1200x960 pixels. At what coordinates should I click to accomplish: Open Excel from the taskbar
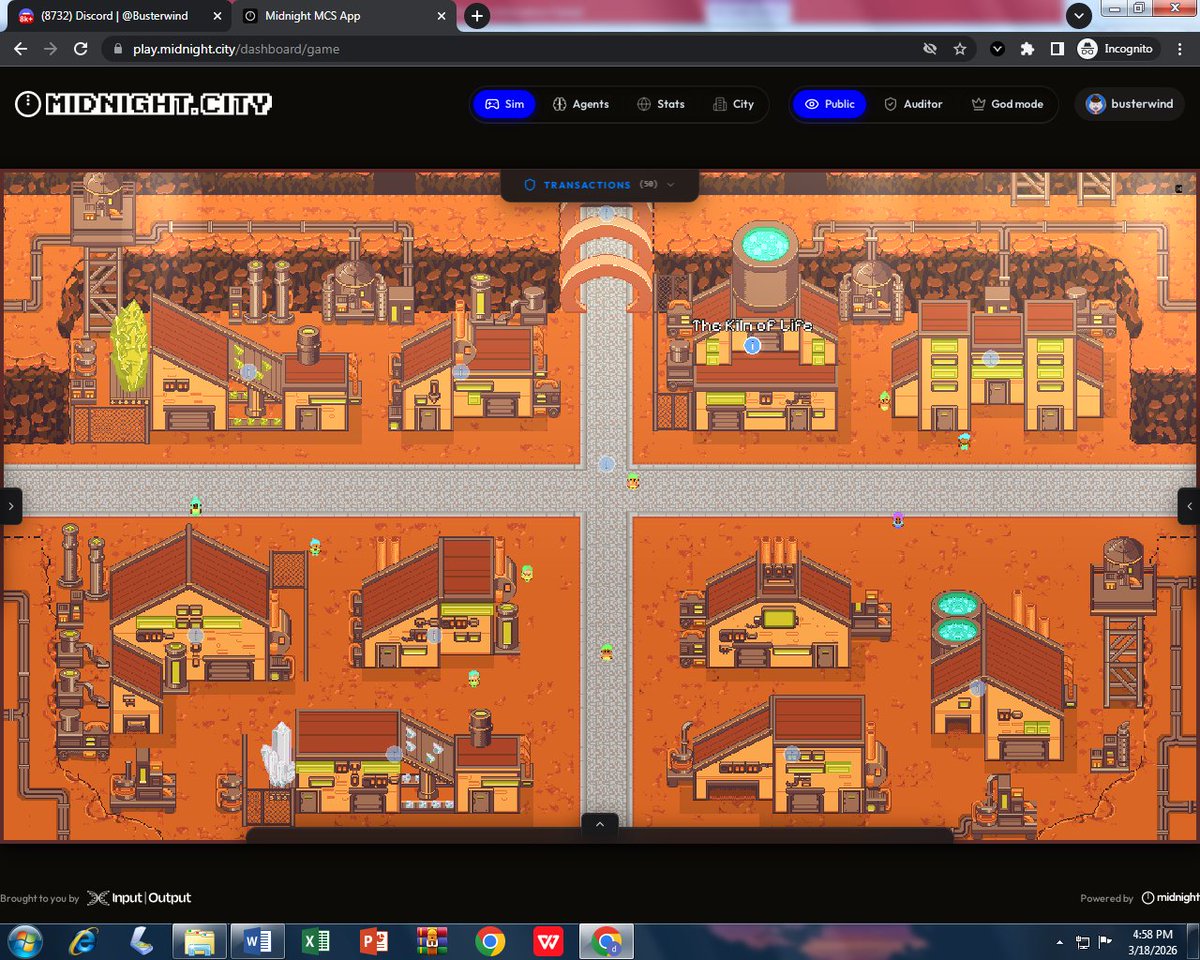(x=316, y=941)
